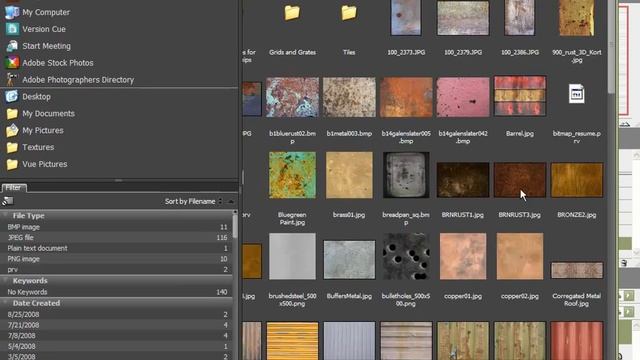Filter by date 8/25/2008
The height and width of the screenshot is (360, 640).
[117, 314]
